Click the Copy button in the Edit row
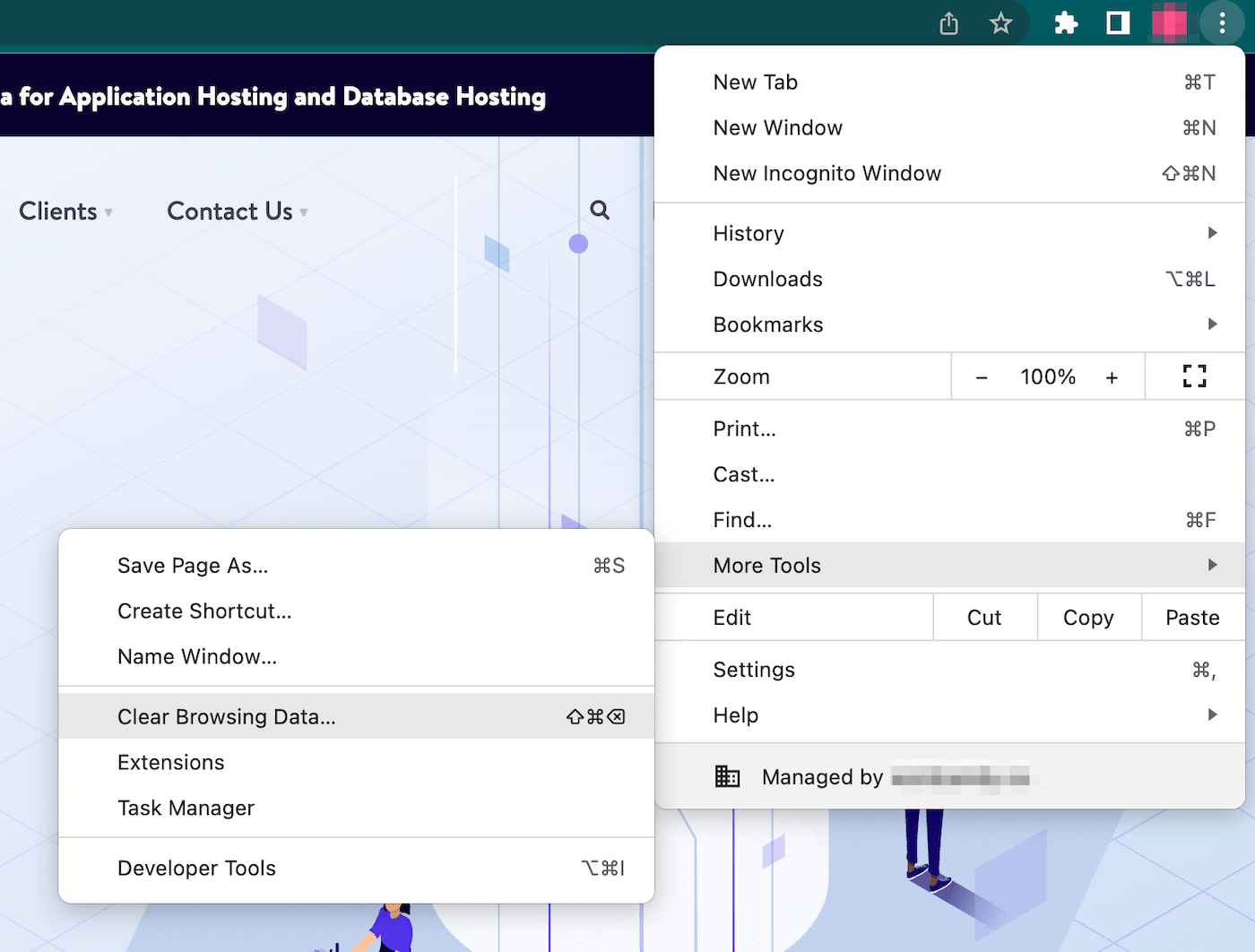The height and width of the screenshot is (952, 1255). click(x=1088, y=617)
